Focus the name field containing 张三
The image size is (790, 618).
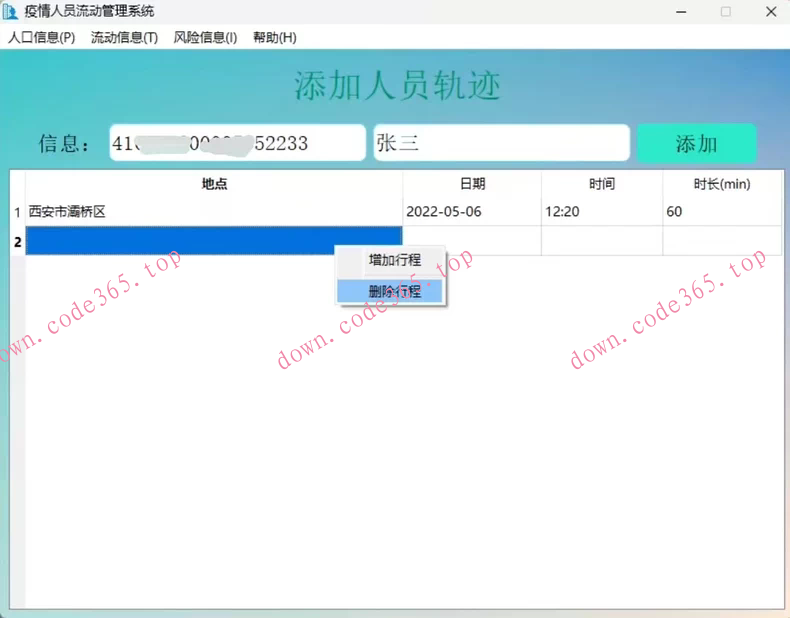[x=501, y=143]
